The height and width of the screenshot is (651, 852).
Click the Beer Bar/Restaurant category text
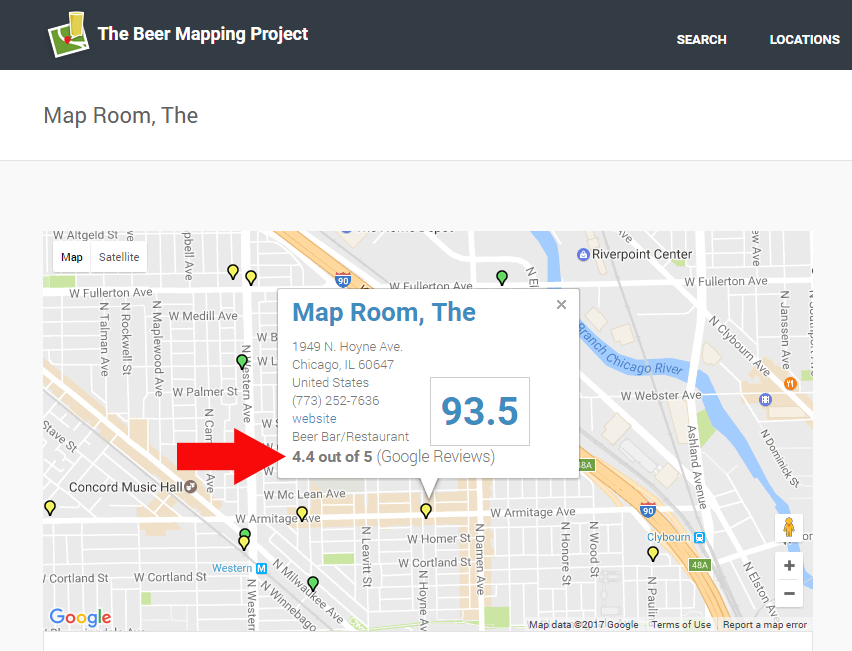point(350,436)
